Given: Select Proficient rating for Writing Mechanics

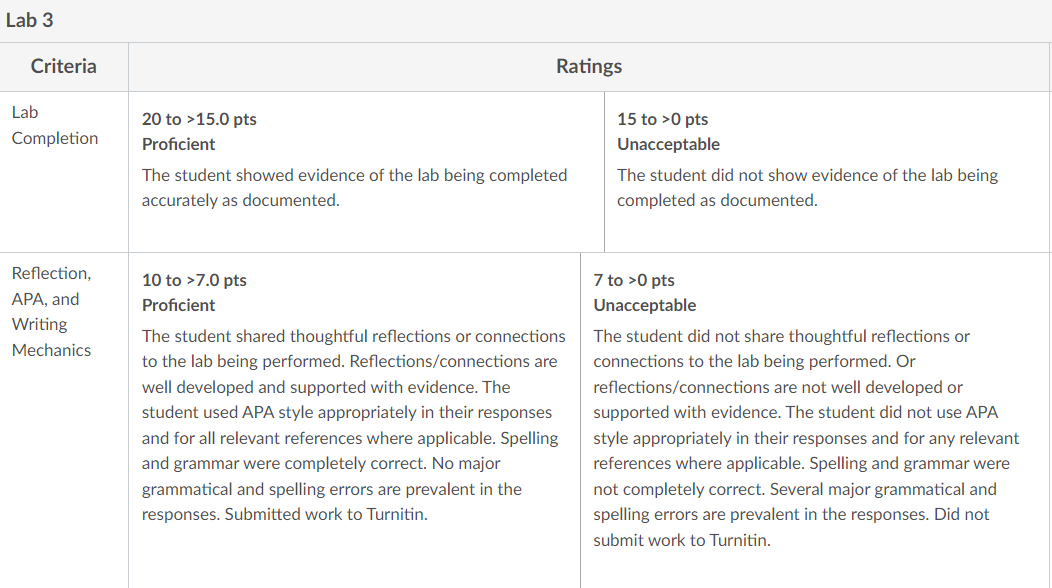Looking at the screenshot, I should pos(178,305).
